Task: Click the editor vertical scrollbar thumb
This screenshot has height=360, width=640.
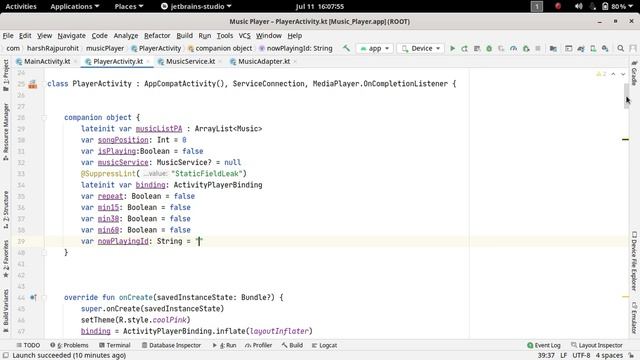Action: (x=627, y=96)
